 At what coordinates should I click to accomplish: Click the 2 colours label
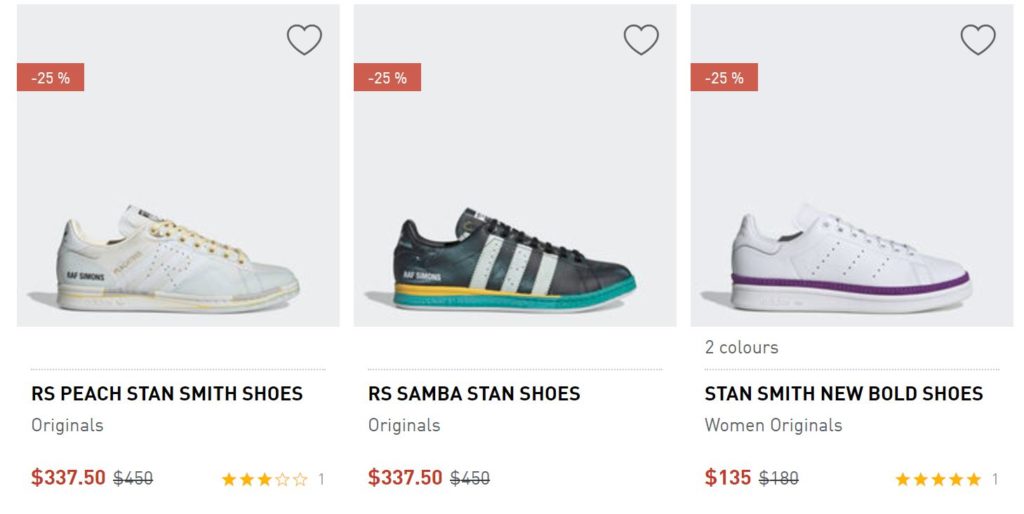pos(741,348)
